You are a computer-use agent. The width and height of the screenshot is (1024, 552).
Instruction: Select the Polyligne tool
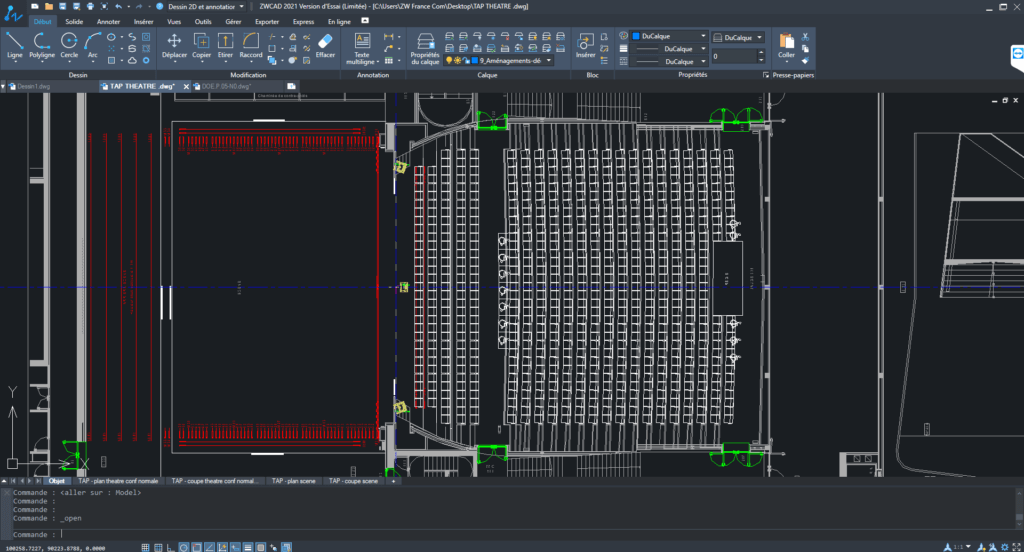(x=42, y=46)
